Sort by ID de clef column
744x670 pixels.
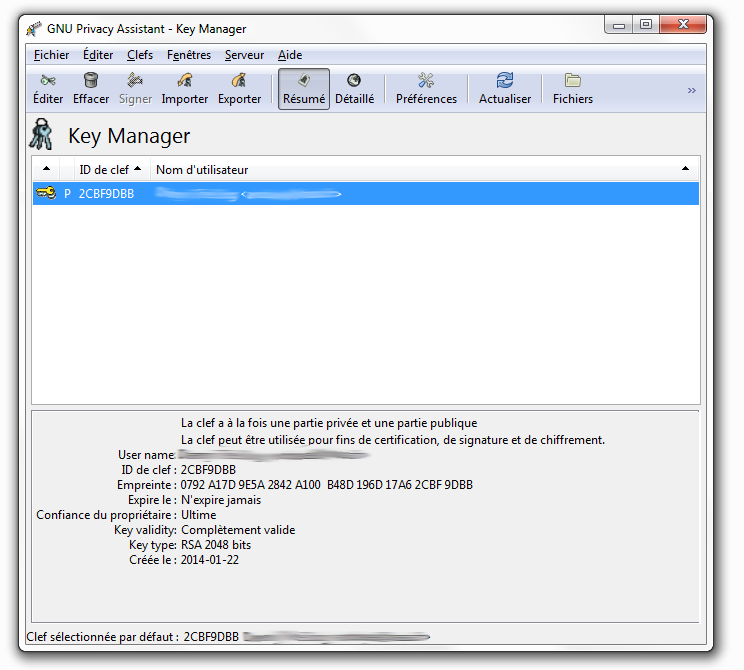click(112, 169)
